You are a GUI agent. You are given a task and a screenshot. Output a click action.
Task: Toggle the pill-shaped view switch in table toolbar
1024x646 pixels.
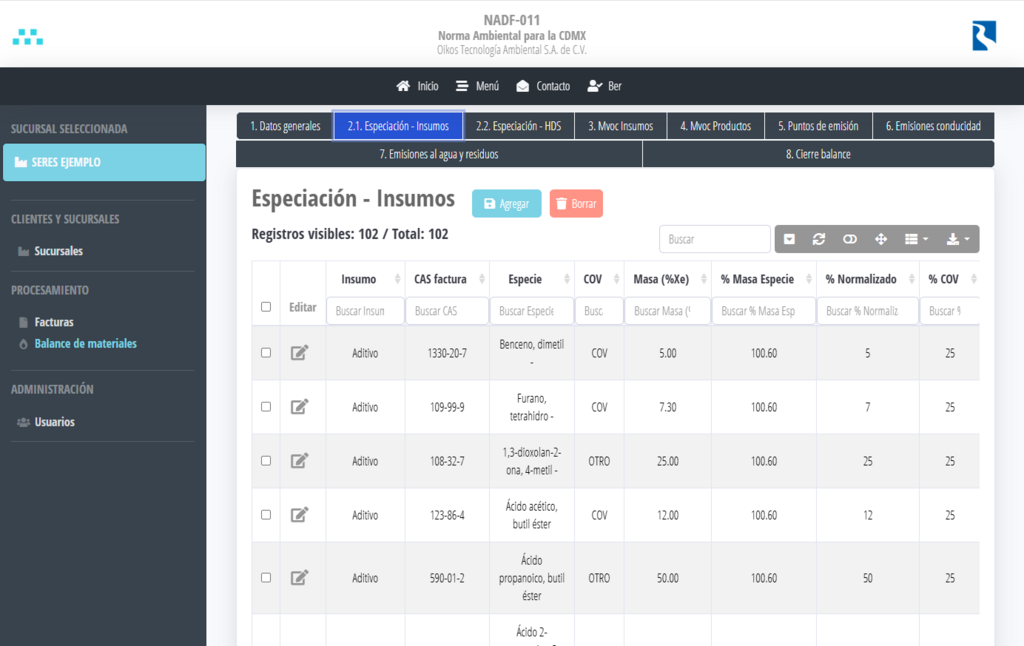click(x=850, y=239)
